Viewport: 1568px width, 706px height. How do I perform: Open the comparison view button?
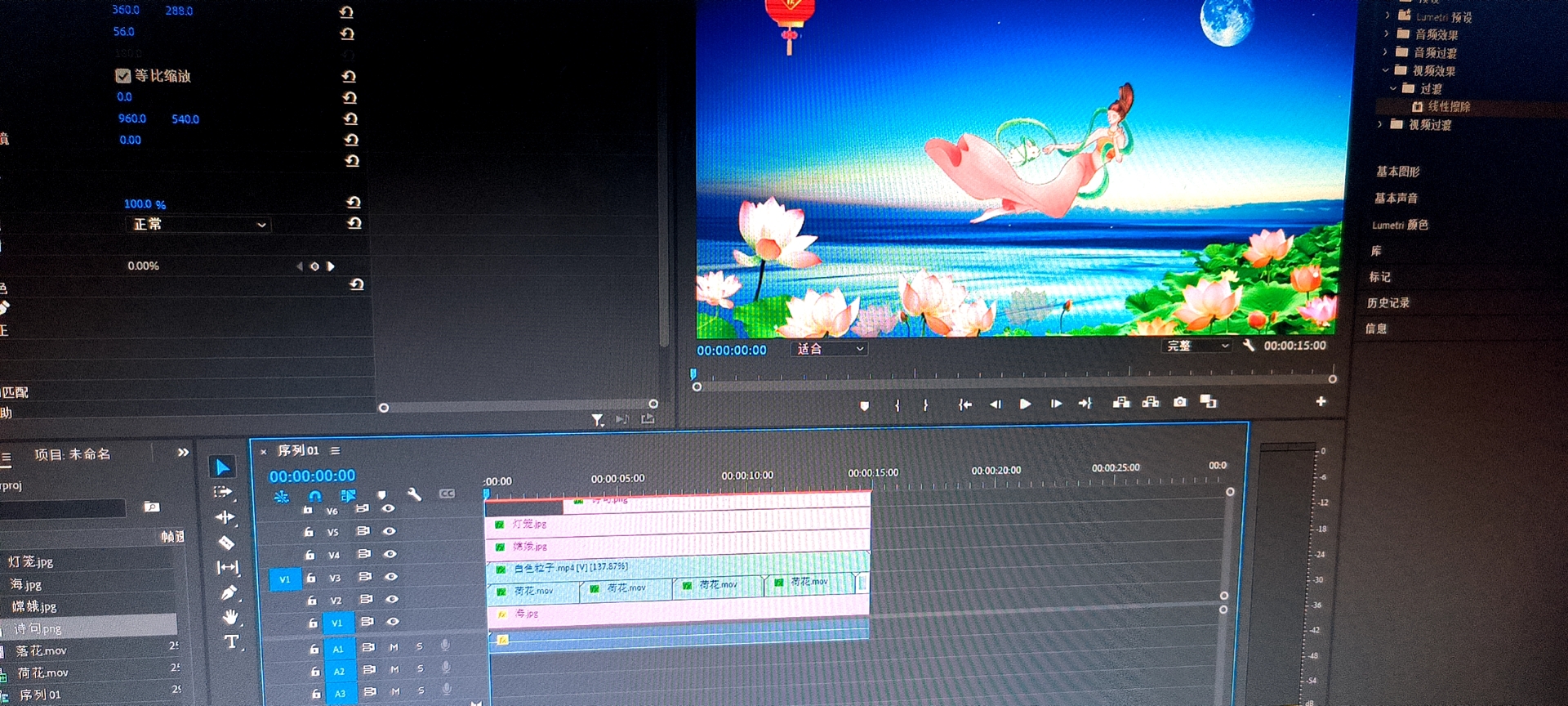[1209, 400]
